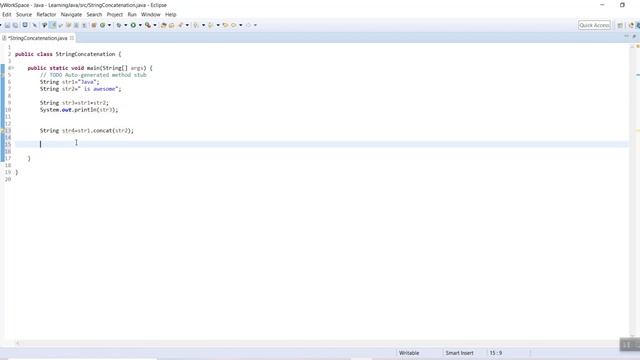Click the warning marker on line 13
The image size is (640, 360).
click(2, 131)
